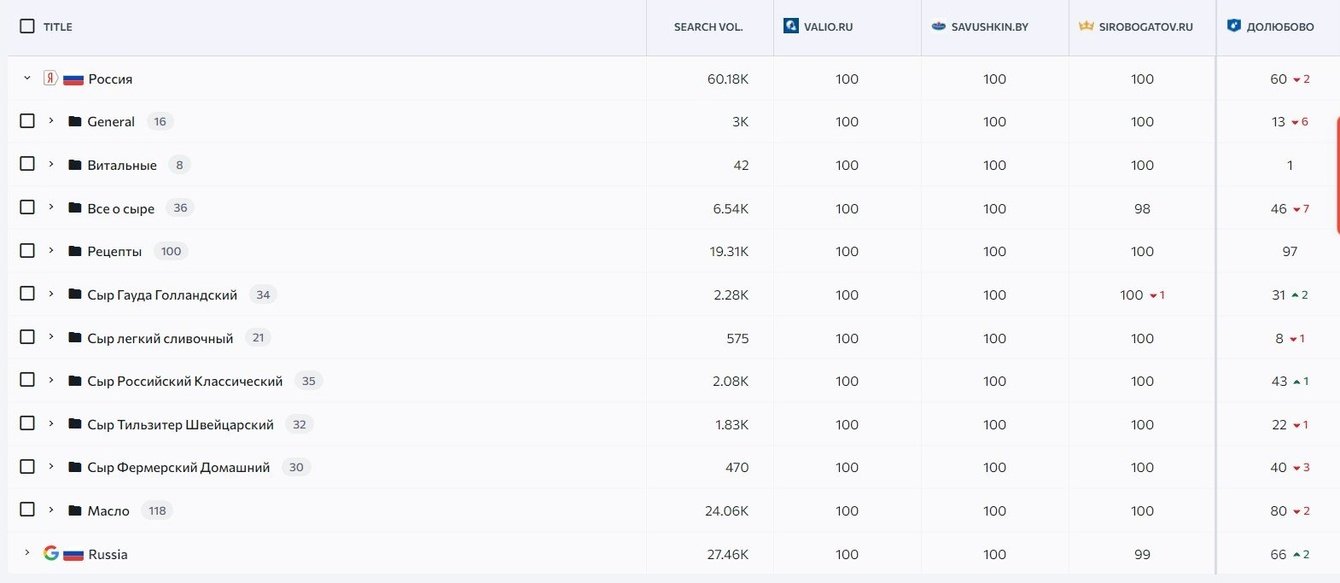The height and width of the screenshot is (583, 1340).
Task: Click the Savushkin.by logo icon
Action: click(938, 26)
